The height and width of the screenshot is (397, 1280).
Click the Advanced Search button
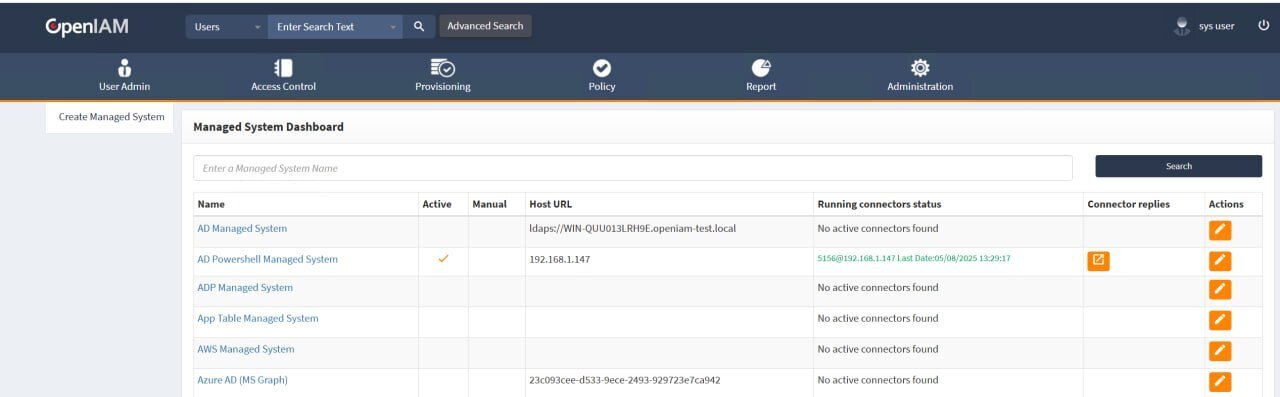pyautogui.click(x=485, y=26)
